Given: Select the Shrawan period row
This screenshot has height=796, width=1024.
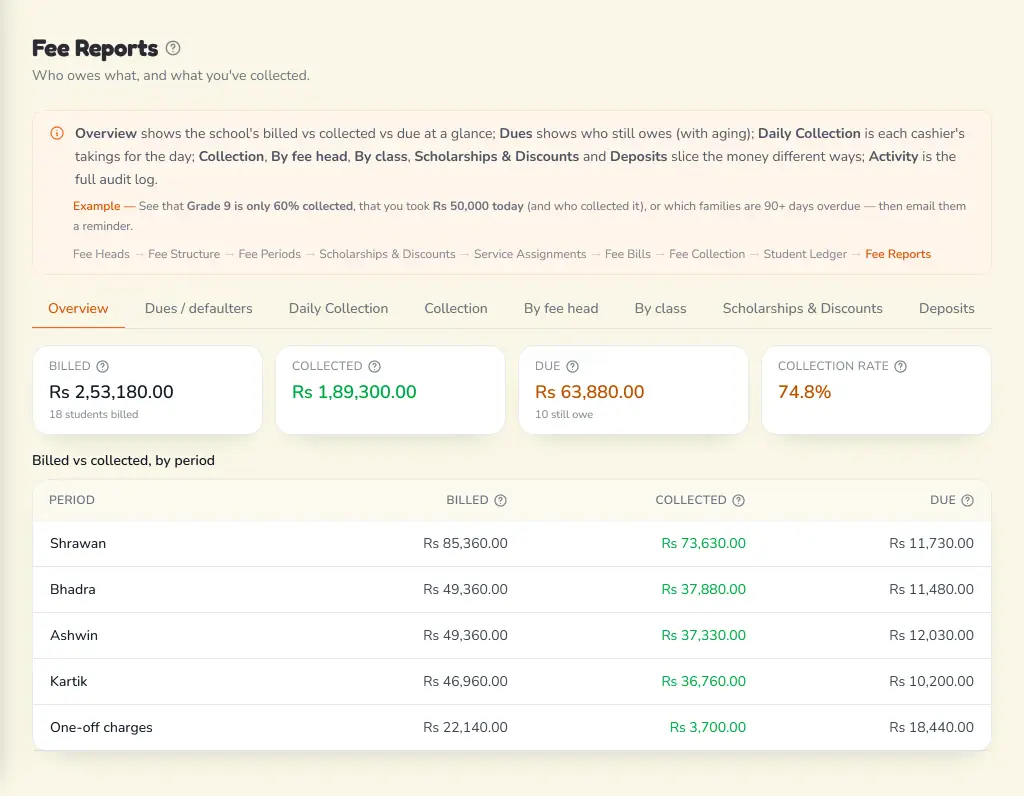Looking at the screenshot, I should [512, 543].
